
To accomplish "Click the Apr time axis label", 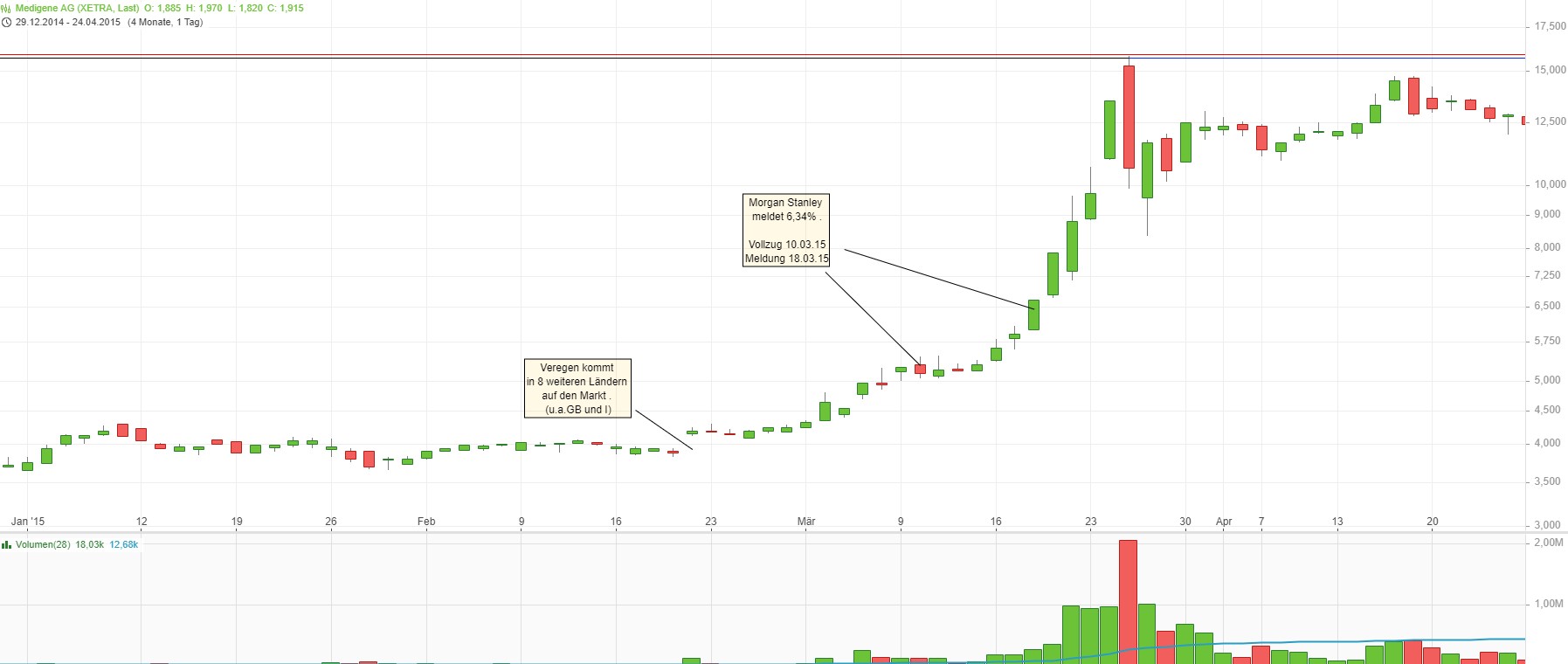I will [x=1224, y=522].
